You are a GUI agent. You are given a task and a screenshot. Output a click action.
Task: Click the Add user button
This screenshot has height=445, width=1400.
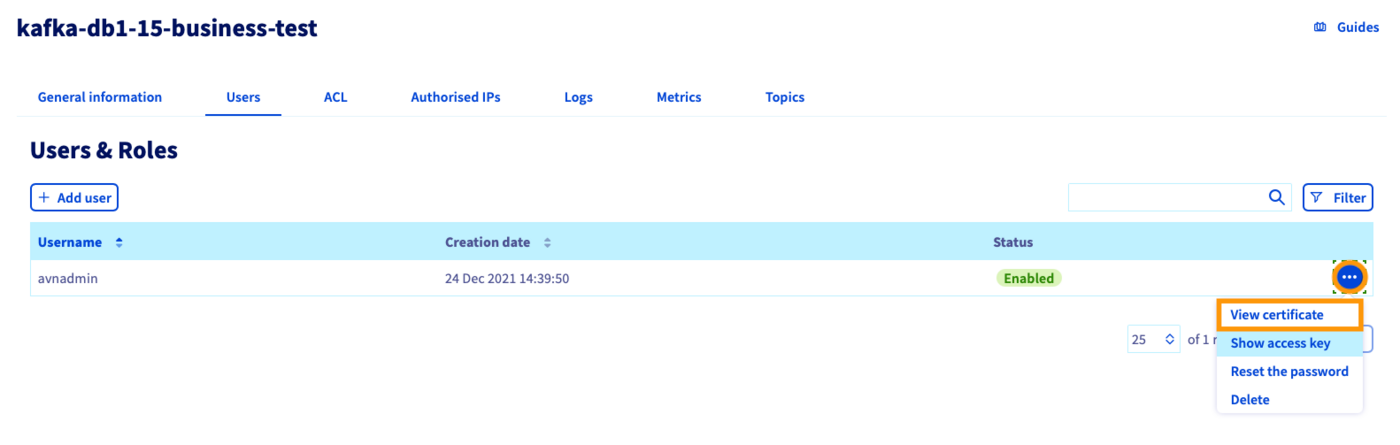pos(74,198)
